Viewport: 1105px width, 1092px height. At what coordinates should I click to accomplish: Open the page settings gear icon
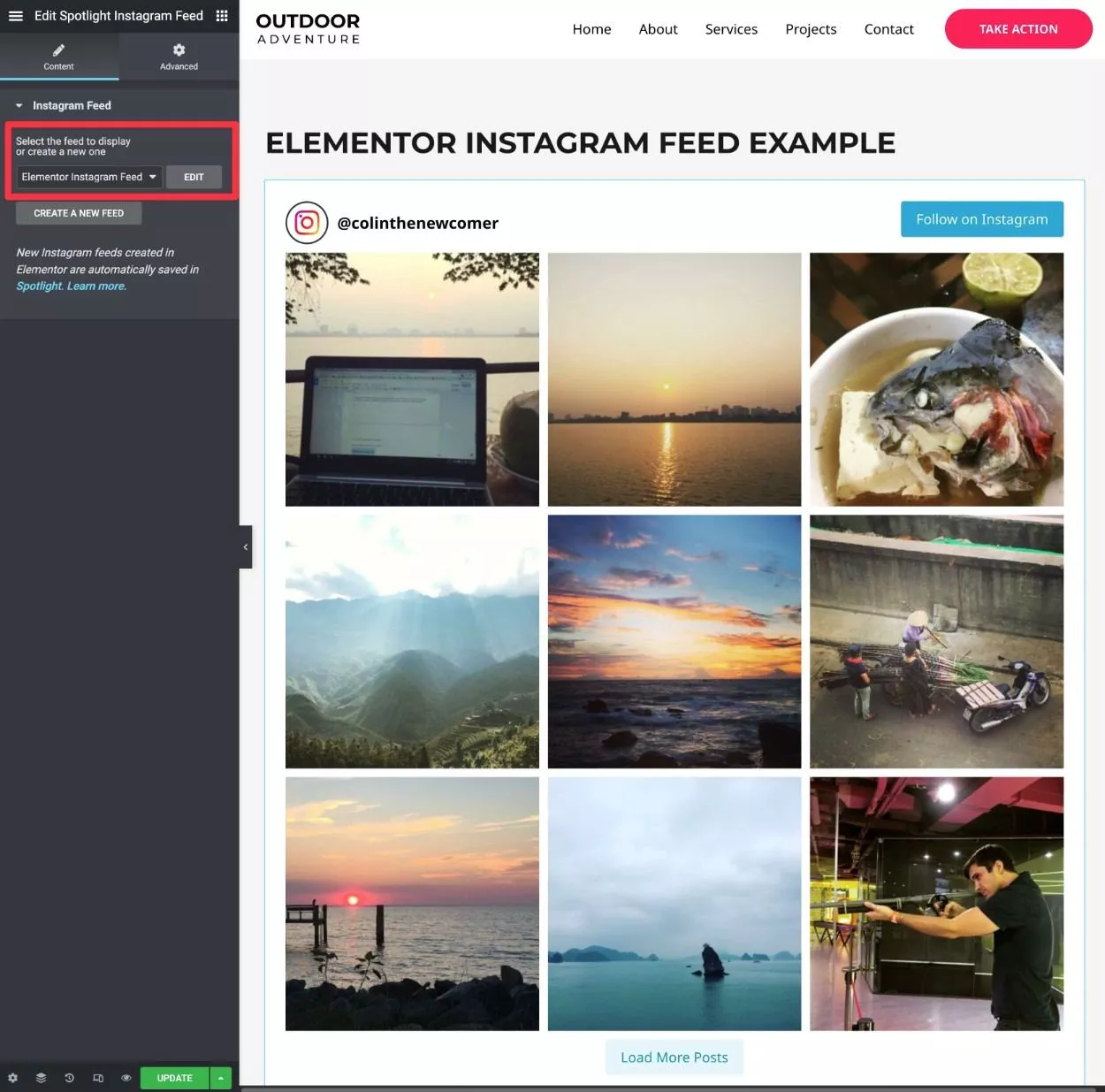[12, 1078]
